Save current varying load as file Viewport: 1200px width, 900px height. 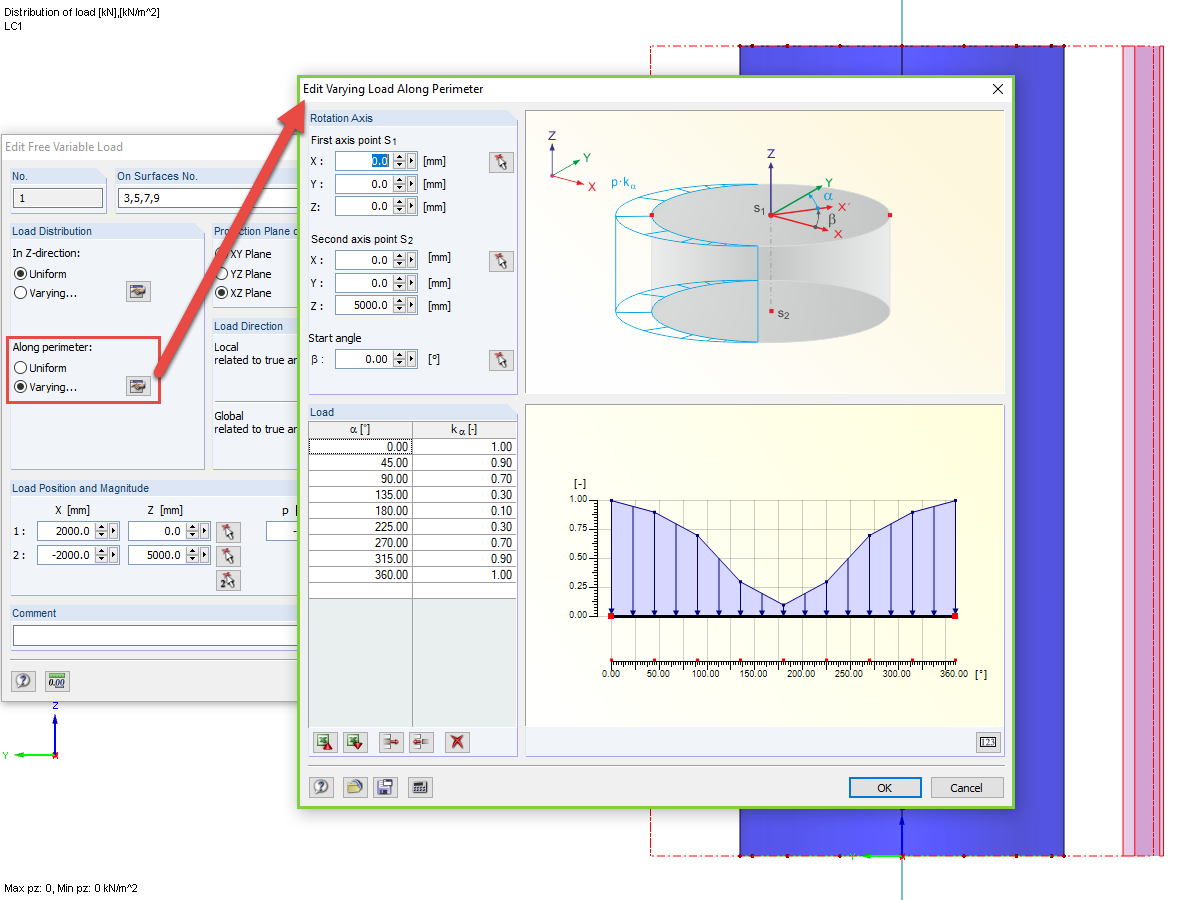[385, 787]
